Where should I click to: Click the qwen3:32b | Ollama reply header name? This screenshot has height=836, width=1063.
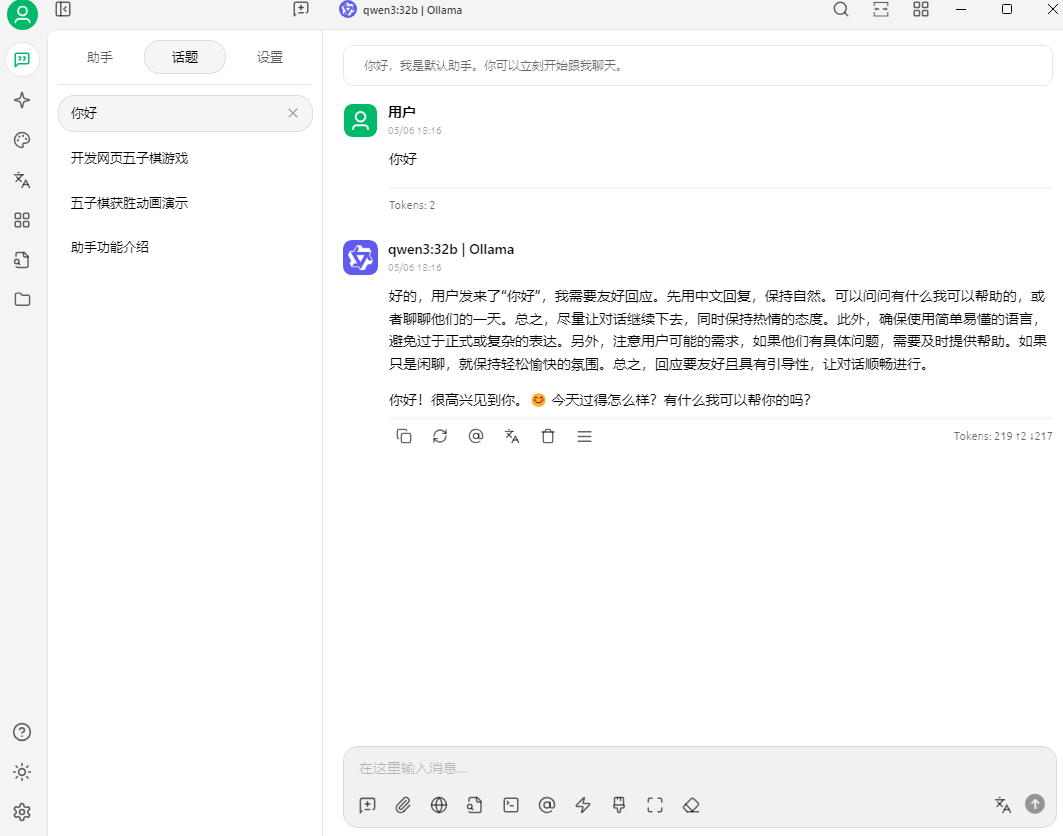[451, 250]
